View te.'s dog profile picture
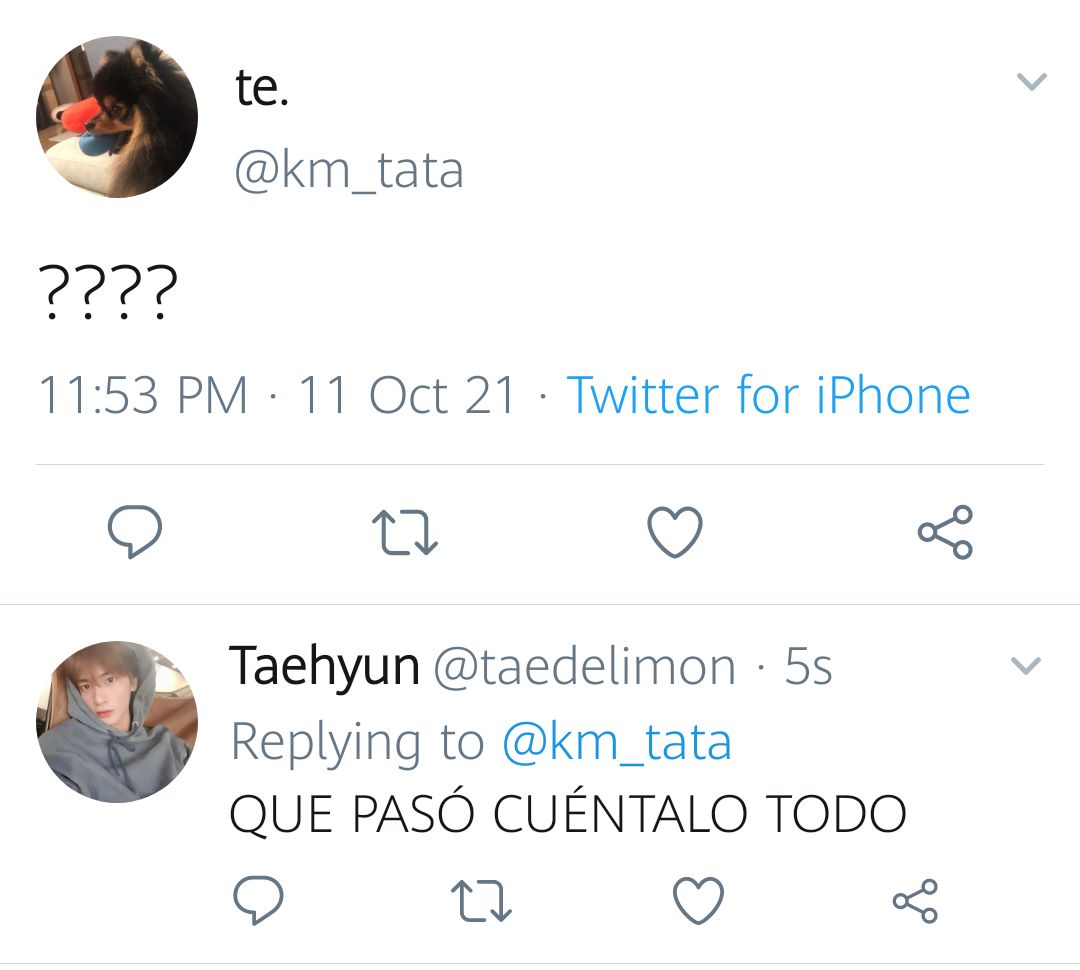The height and width of the screenshot is (970, 1080). pyautogui.click(x=117, y=117)
